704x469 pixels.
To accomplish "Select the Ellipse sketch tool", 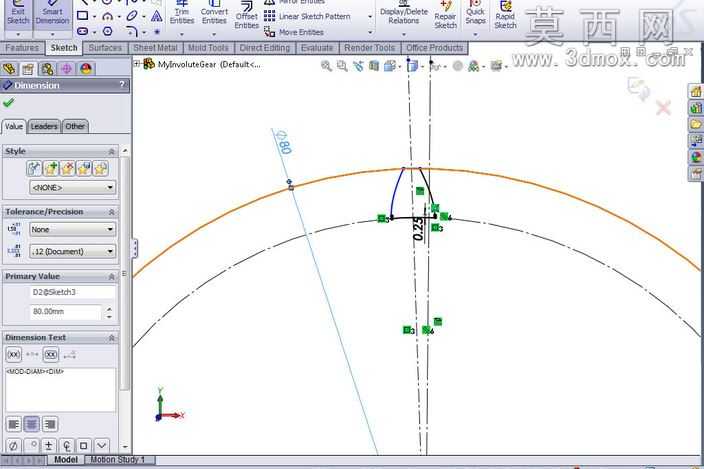I will click(x=132, y=16).
